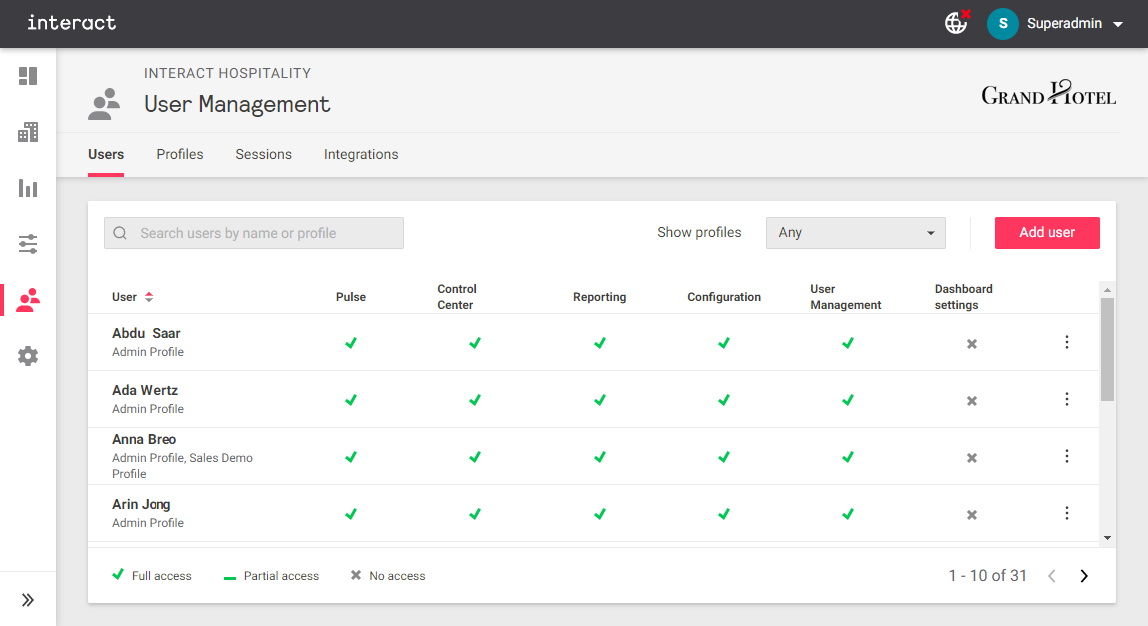
Task: Click the Full access legend item
Action: 152,575
